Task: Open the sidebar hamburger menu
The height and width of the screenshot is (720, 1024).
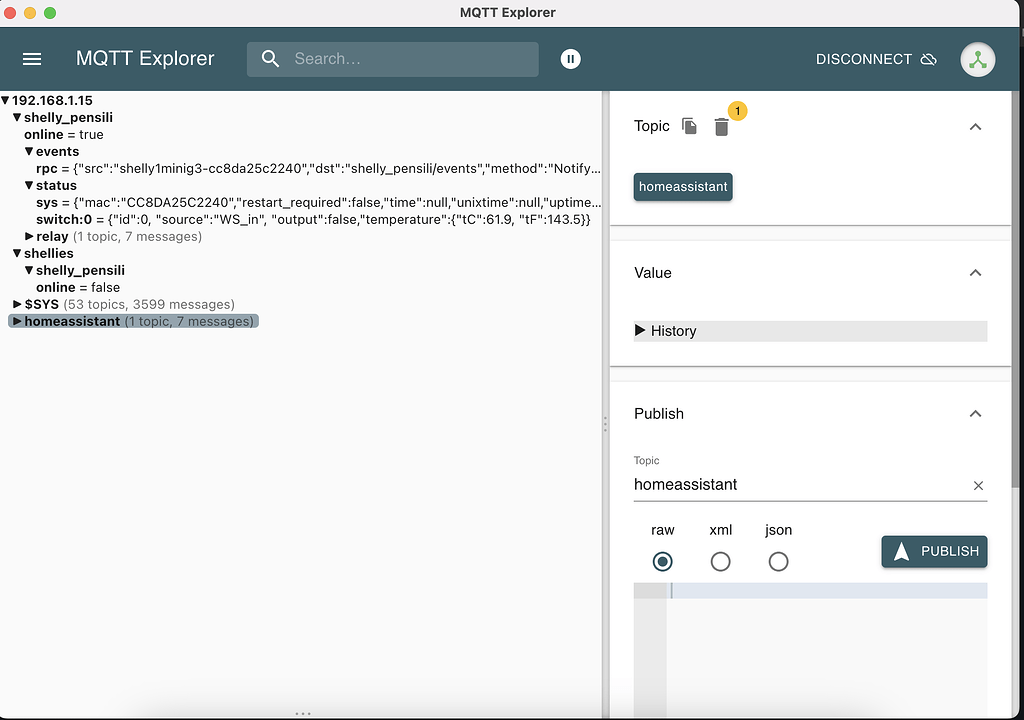Action: pyautogui.click(x=31, y=58)
